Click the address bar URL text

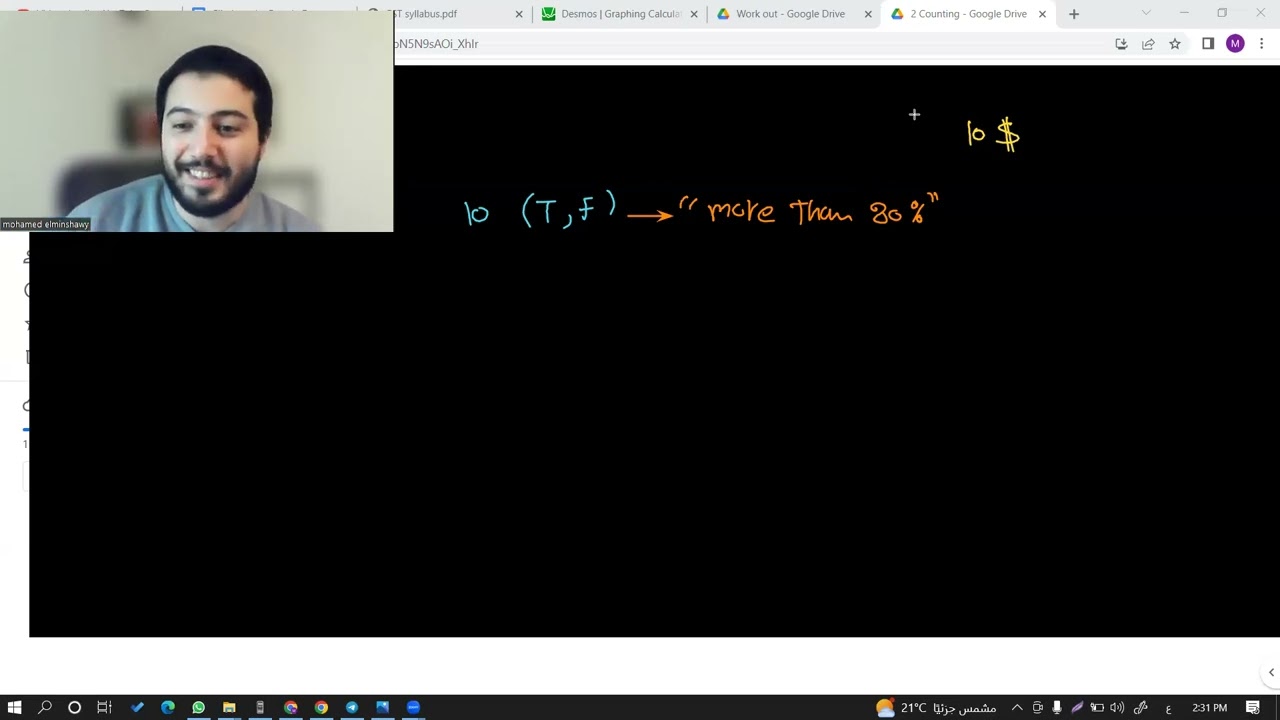pyautogui.click(x=437, y=44)
